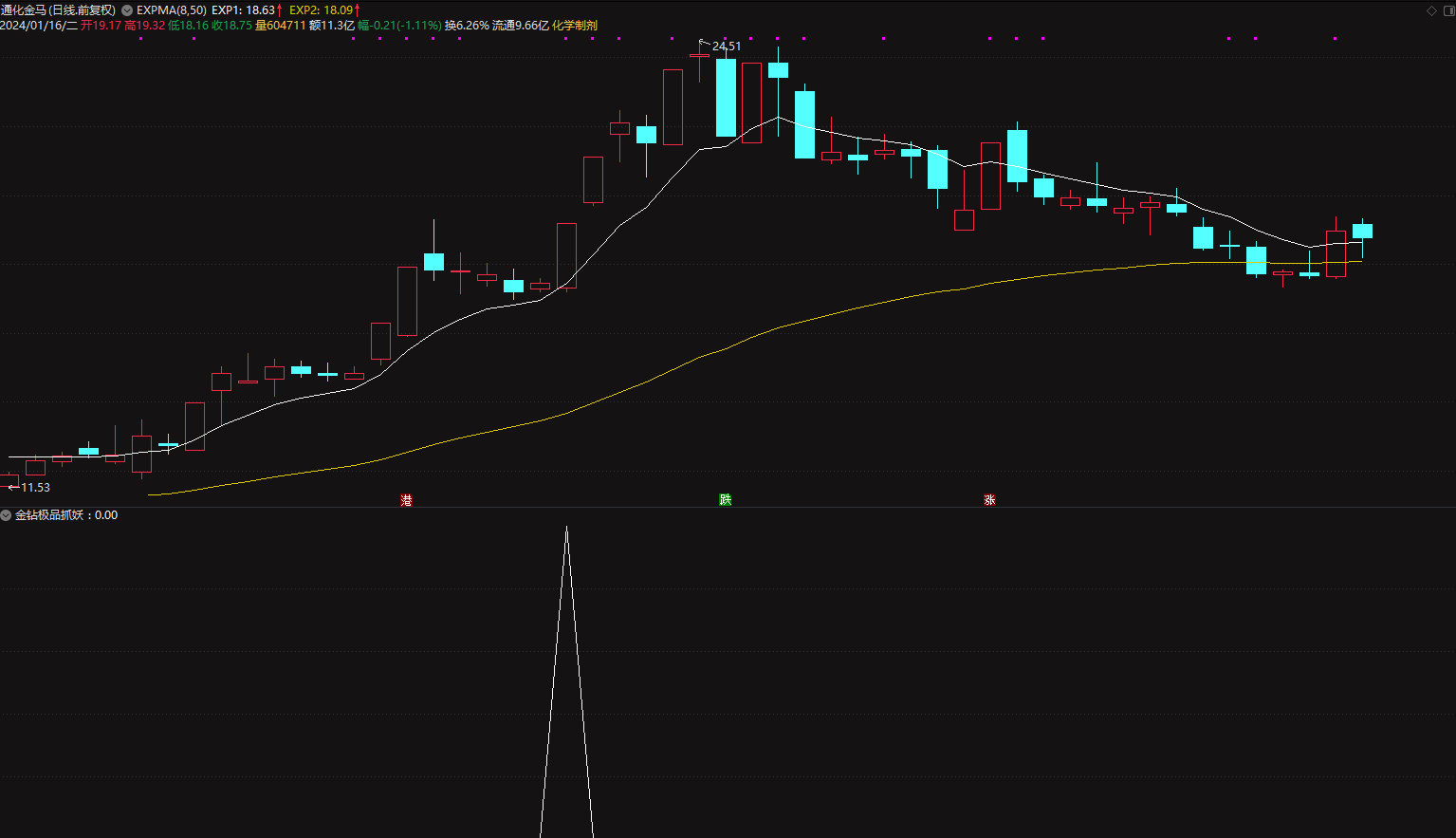
Task: Expand the 金钻极品抓妖 indicator dropdown arrow
Action: pos(7,515)
